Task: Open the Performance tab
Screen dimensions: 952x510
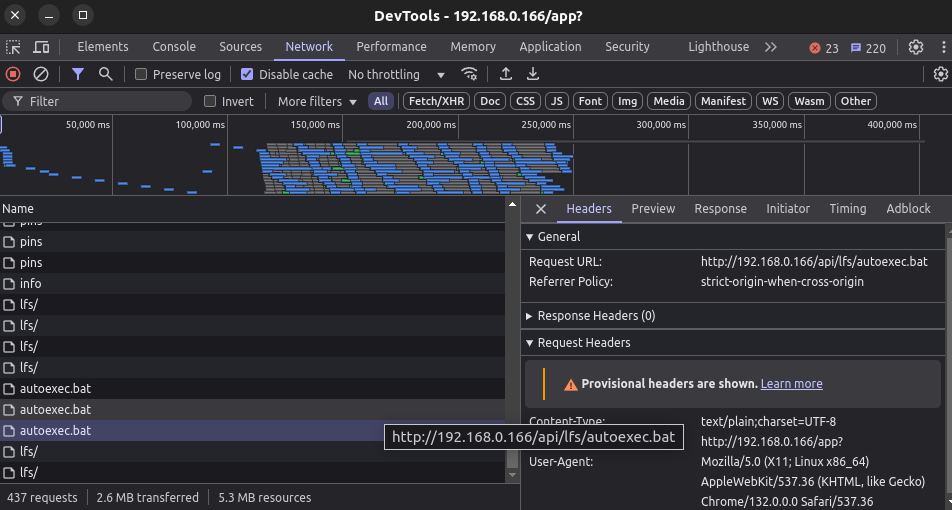Action: pos(391,47)
